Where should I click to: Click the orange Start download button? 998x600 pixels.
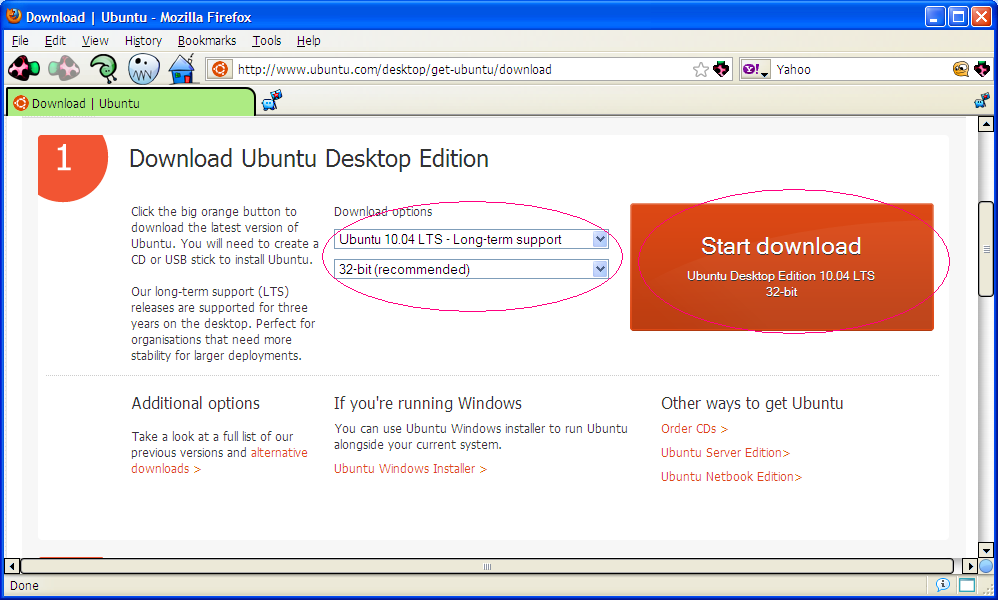click(x=781, y=266)
